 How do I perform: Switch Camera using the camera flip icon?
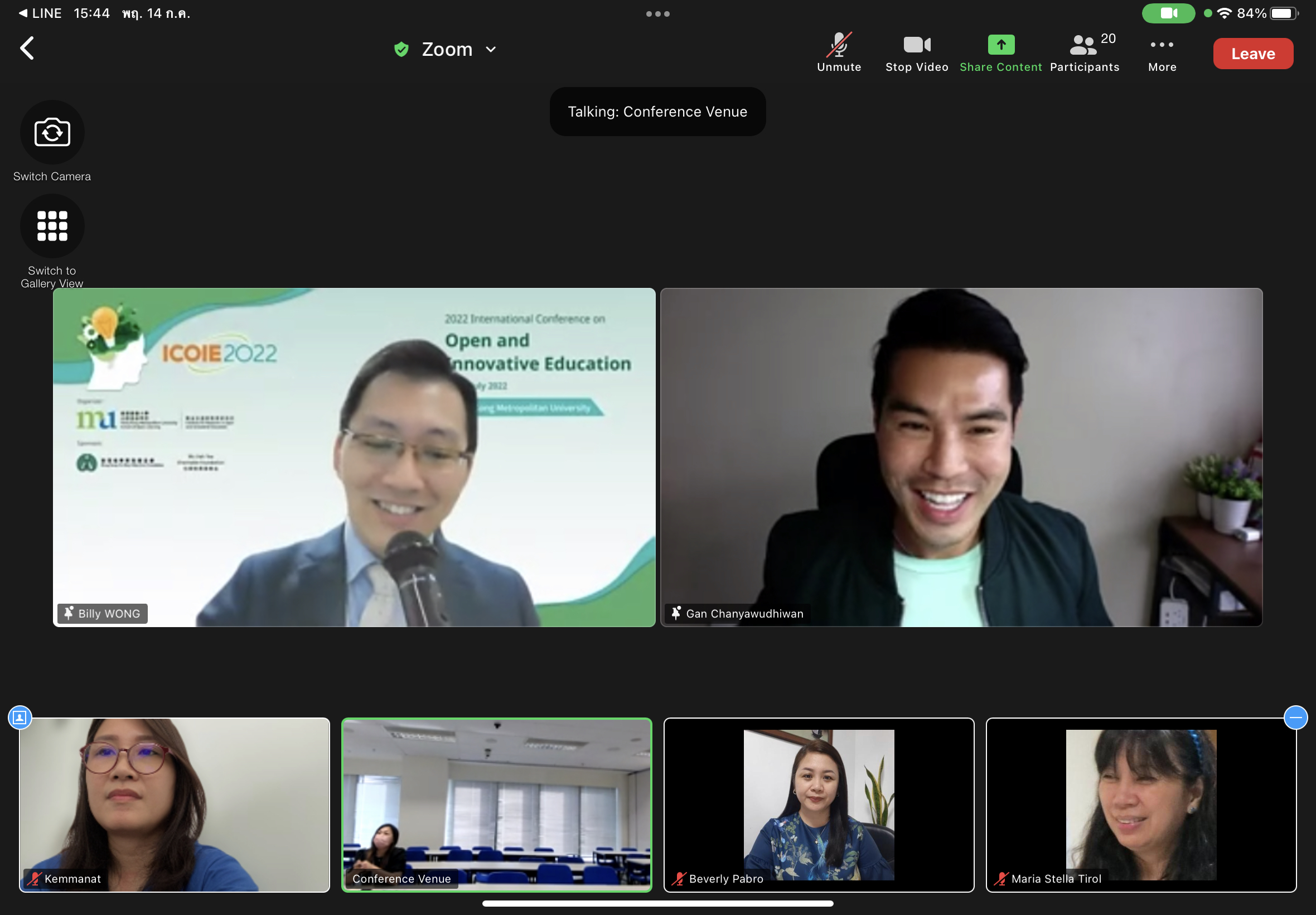coord(52,133)
